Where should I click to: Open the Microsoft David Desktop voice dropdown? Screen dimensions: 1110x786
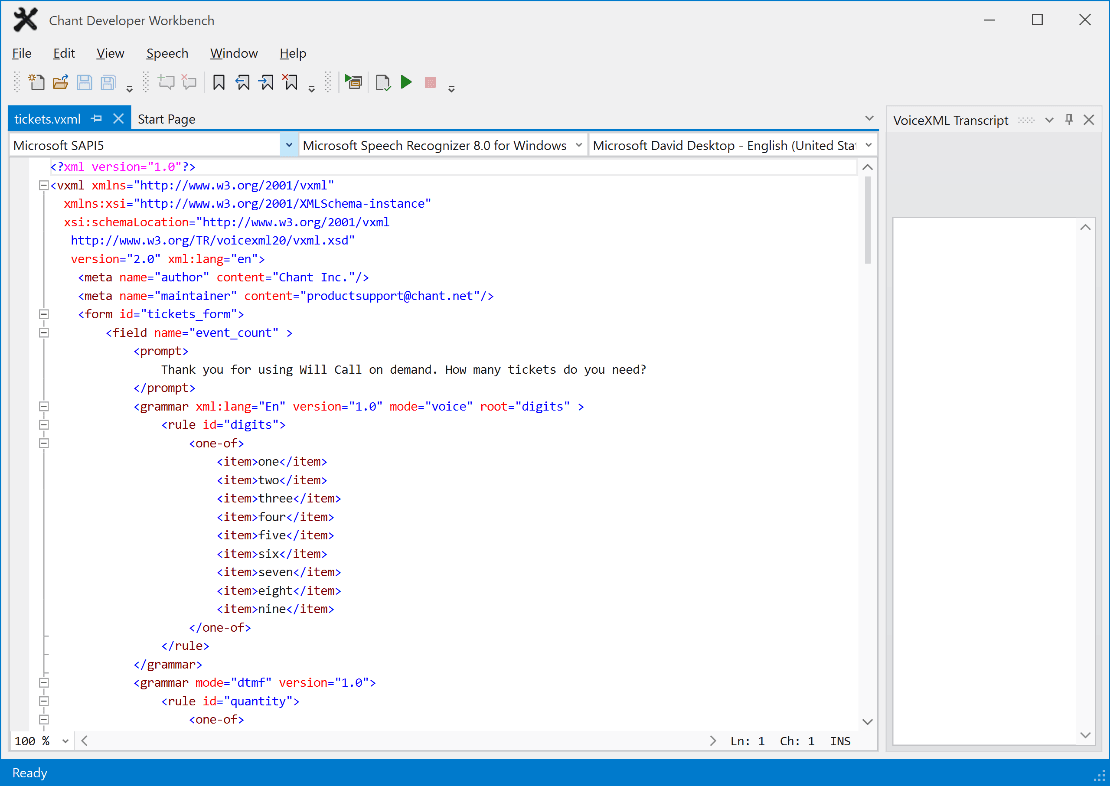[x=869, y=145]
